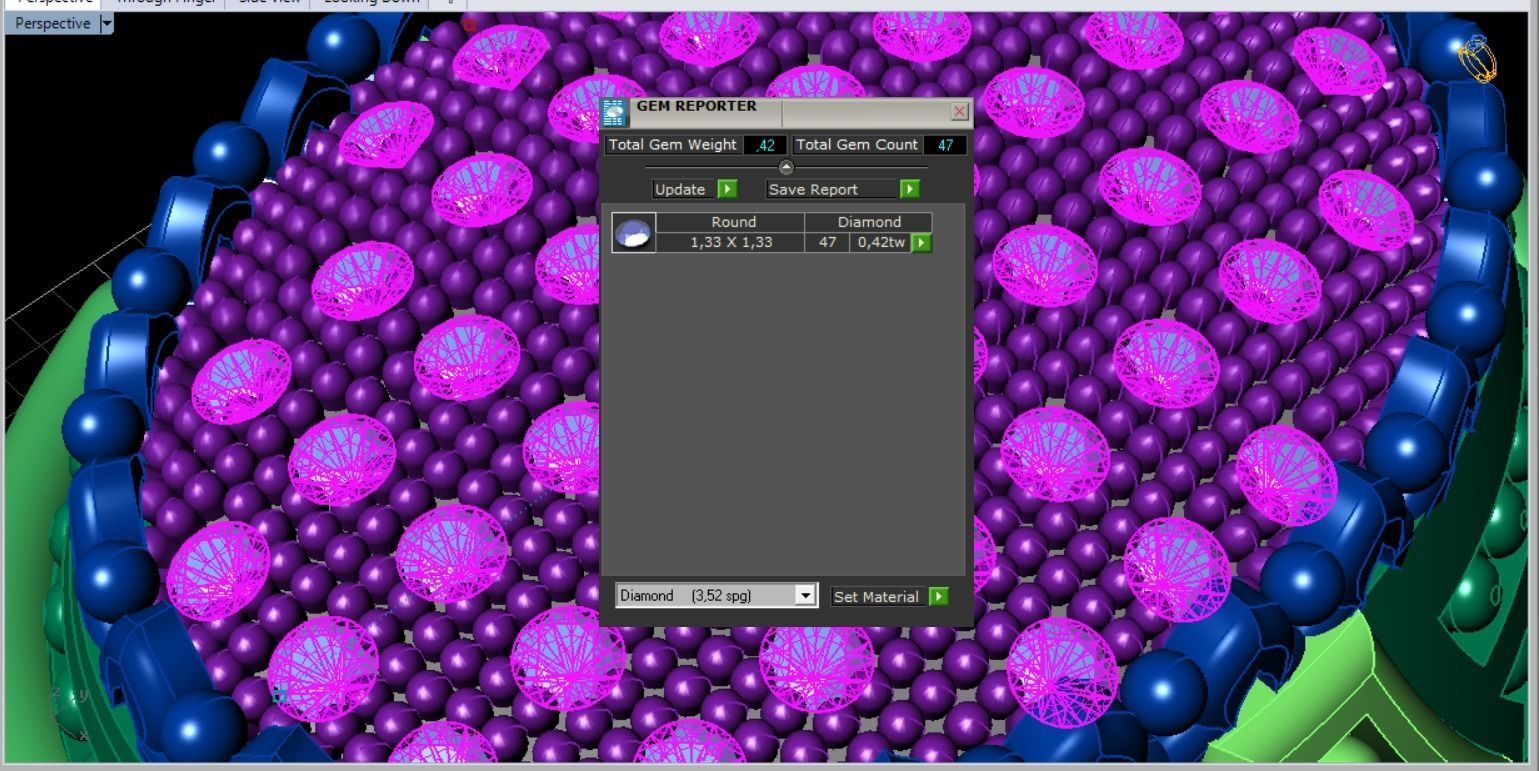The height and width of the screenshot is (771, 1539).
Task: Open the Diamond (3,52 spg) material dropdown
Action: [x=806, y=595]
